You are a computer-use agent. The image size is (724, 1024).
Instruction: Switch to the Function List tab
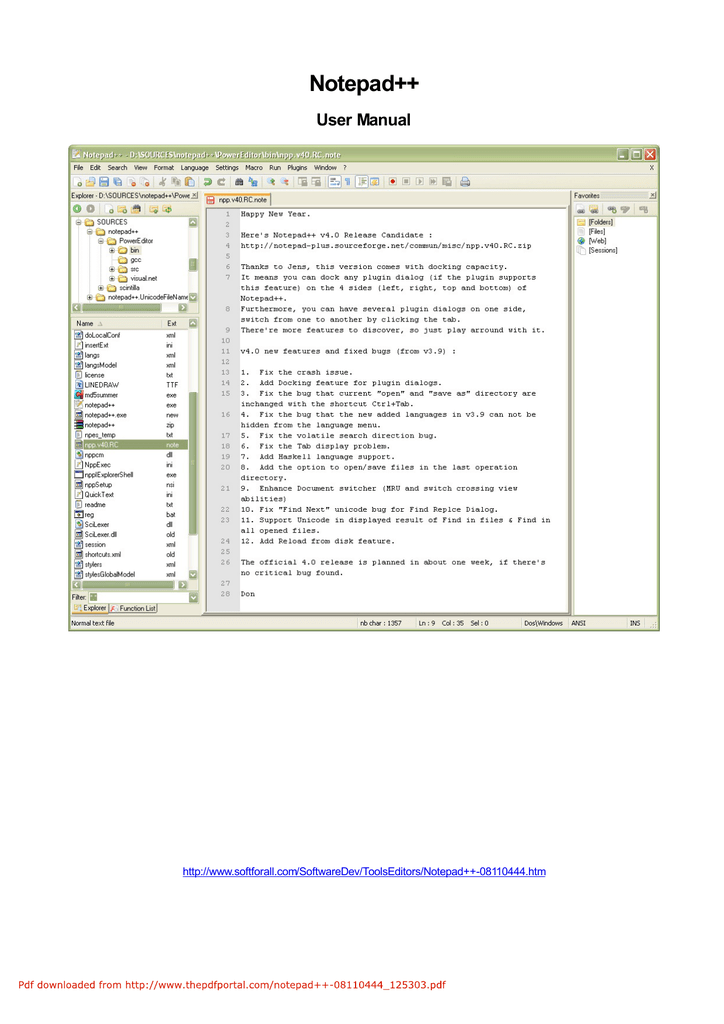pos(134,608)
